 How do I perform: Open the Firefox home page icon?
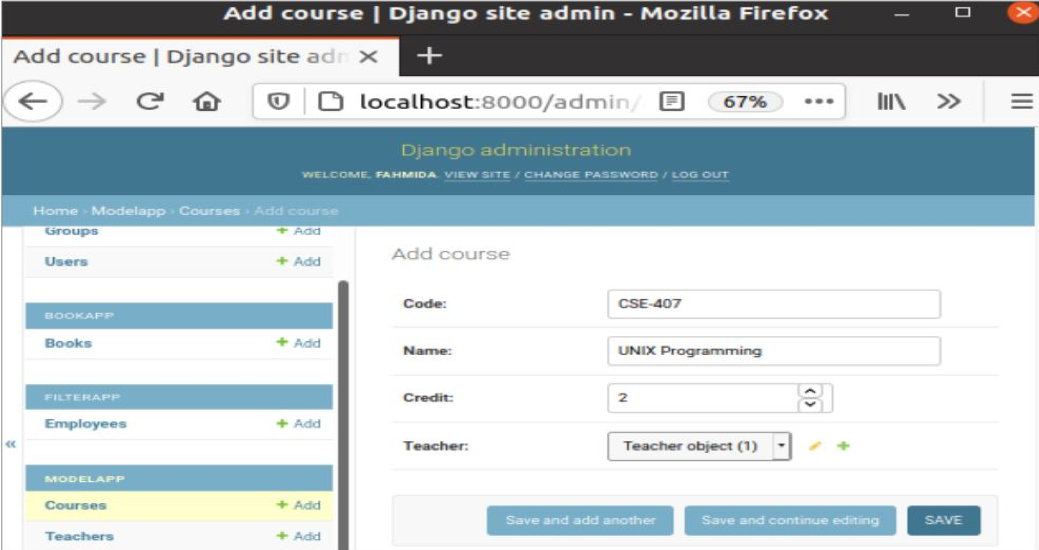(x=207, y=101)
